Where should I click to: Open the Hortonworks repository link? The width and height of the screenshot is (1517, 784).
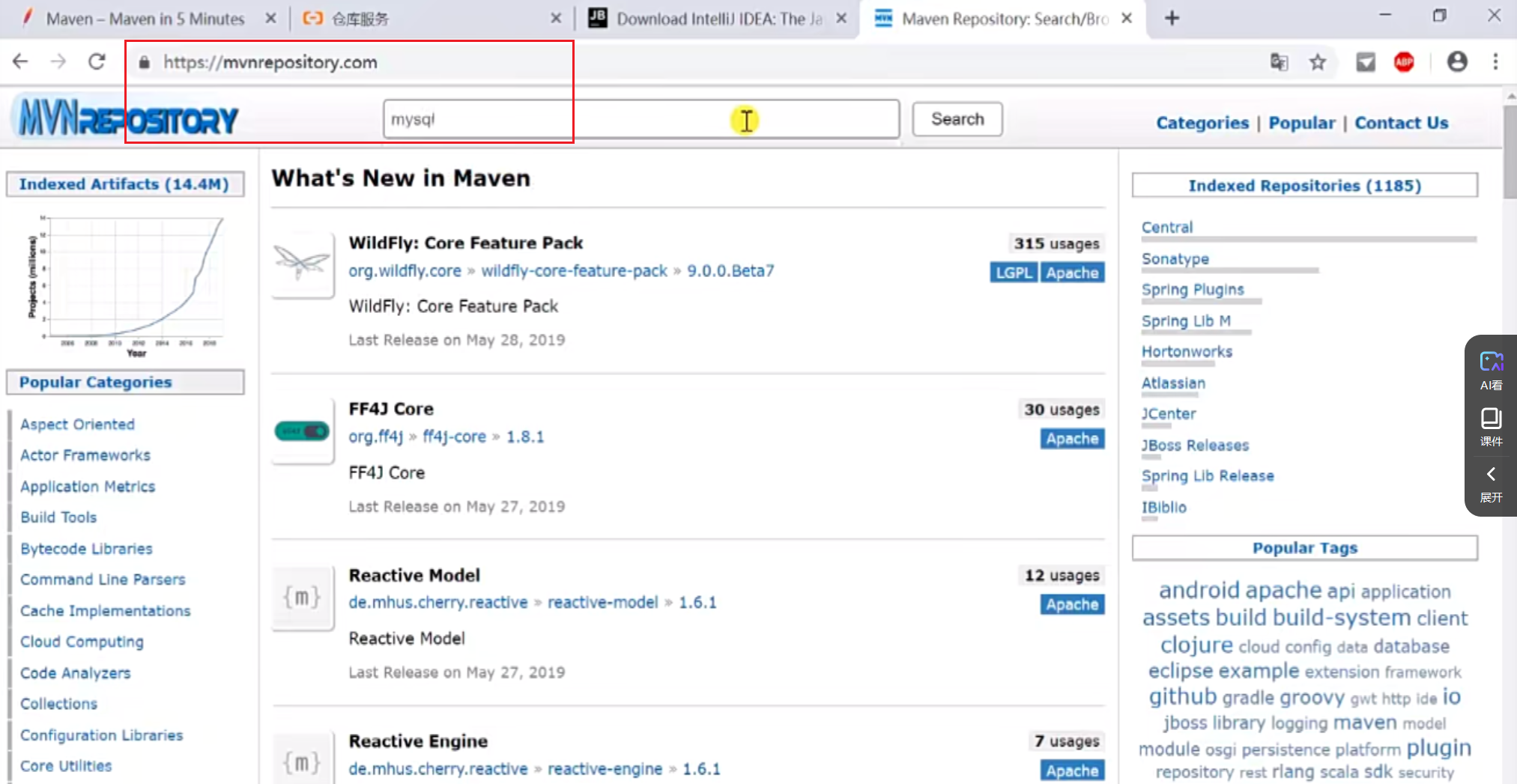click(1187, 351)
